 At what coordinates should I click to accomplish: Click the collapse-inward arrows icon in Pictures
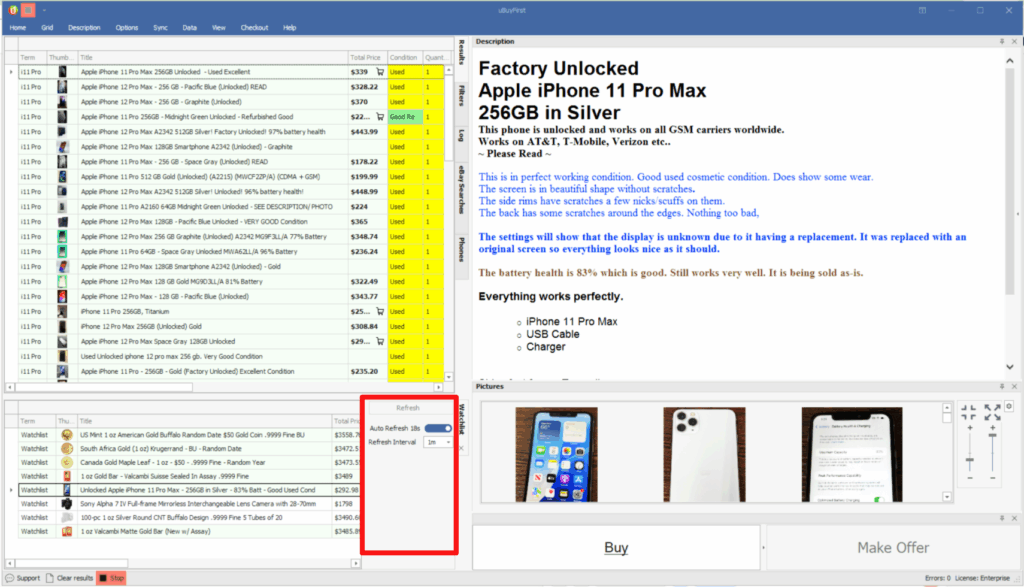pos(969,412)
